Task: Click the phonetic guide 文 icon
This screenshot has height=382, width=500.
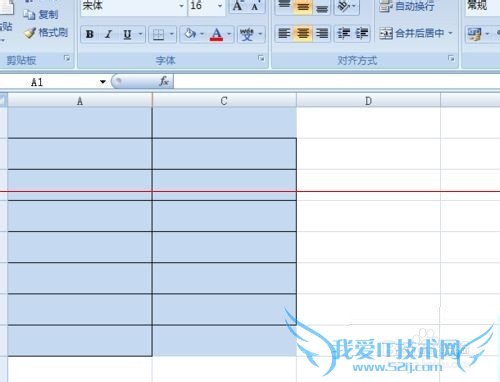Action: click(x=247, y=34)
